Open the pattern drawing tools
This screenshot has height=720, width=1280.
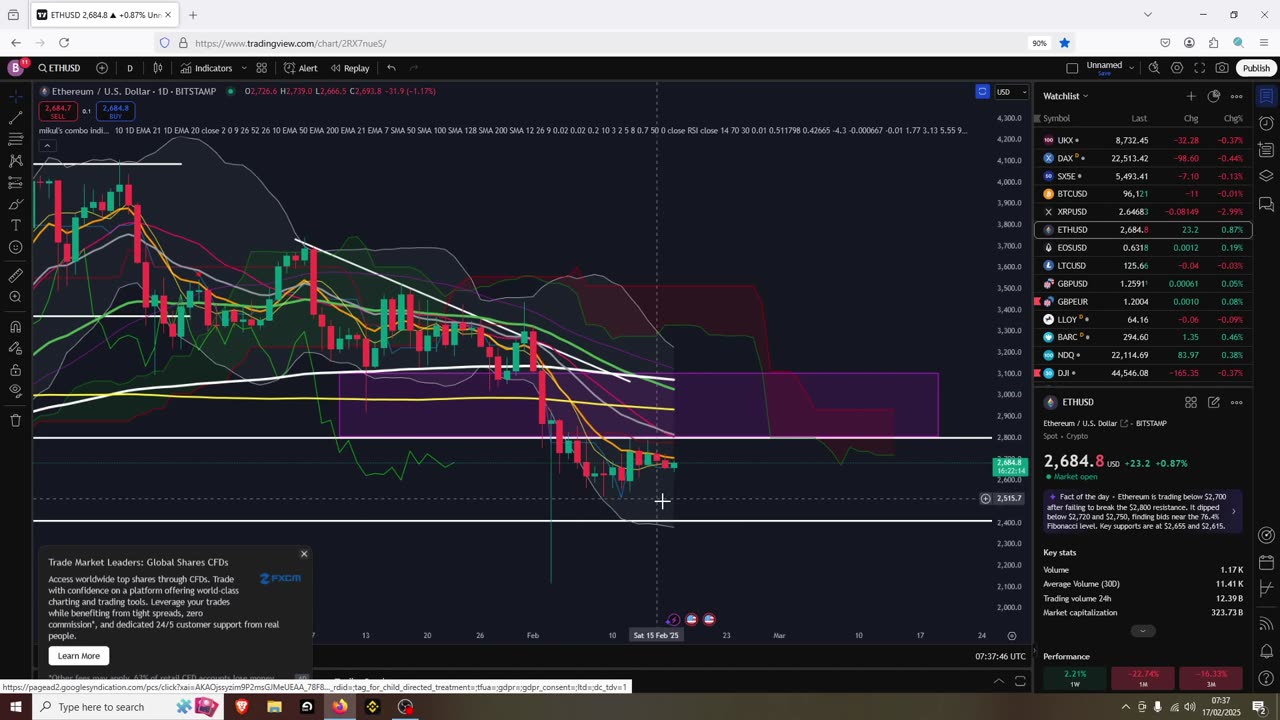pyautogui.click(x=15, y=161)
